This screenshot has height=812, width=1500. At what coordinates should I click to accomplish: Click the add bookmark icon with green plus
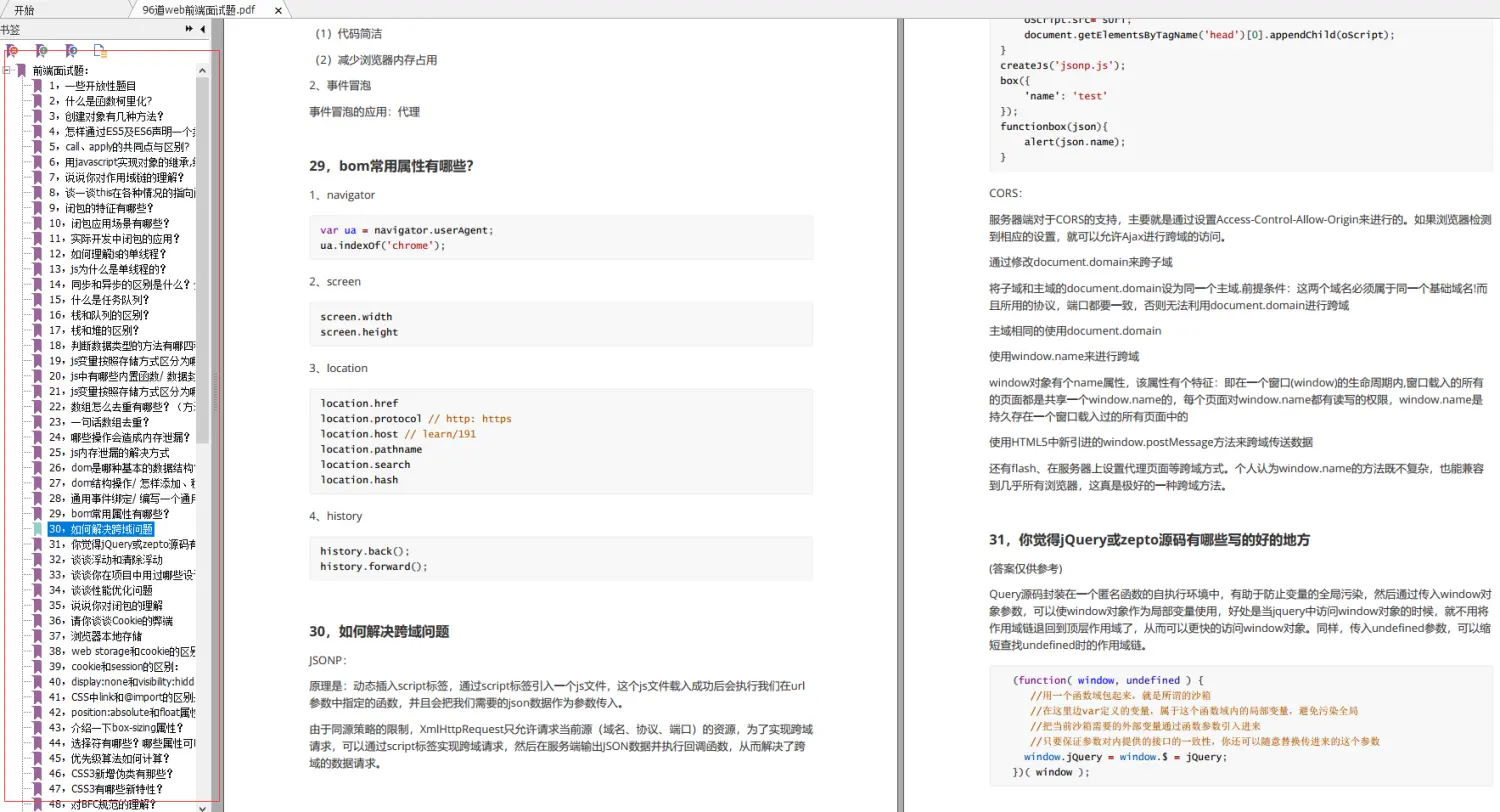pyautogui.click(x=41, y=50)
